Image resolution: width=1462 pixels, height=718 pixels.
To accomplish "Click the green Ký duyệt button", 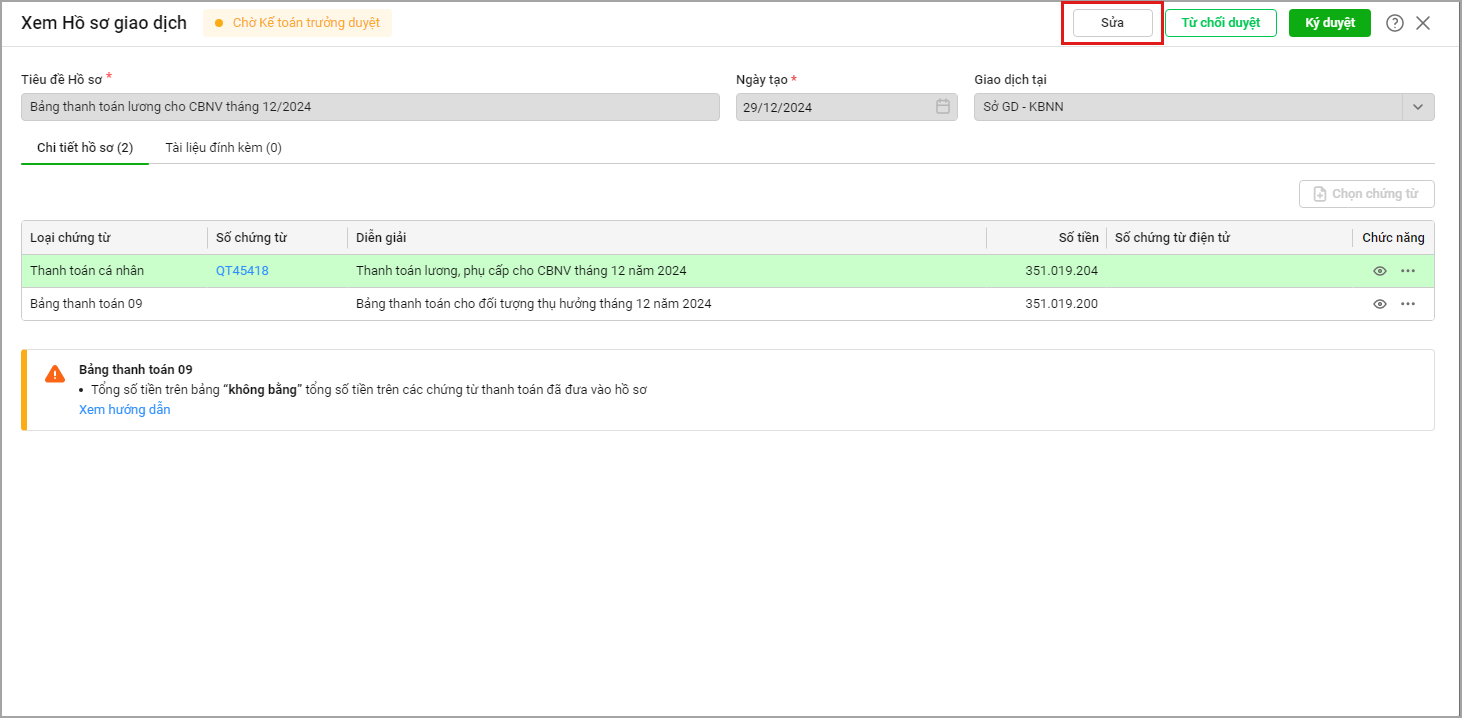I will coord(1329,23).
